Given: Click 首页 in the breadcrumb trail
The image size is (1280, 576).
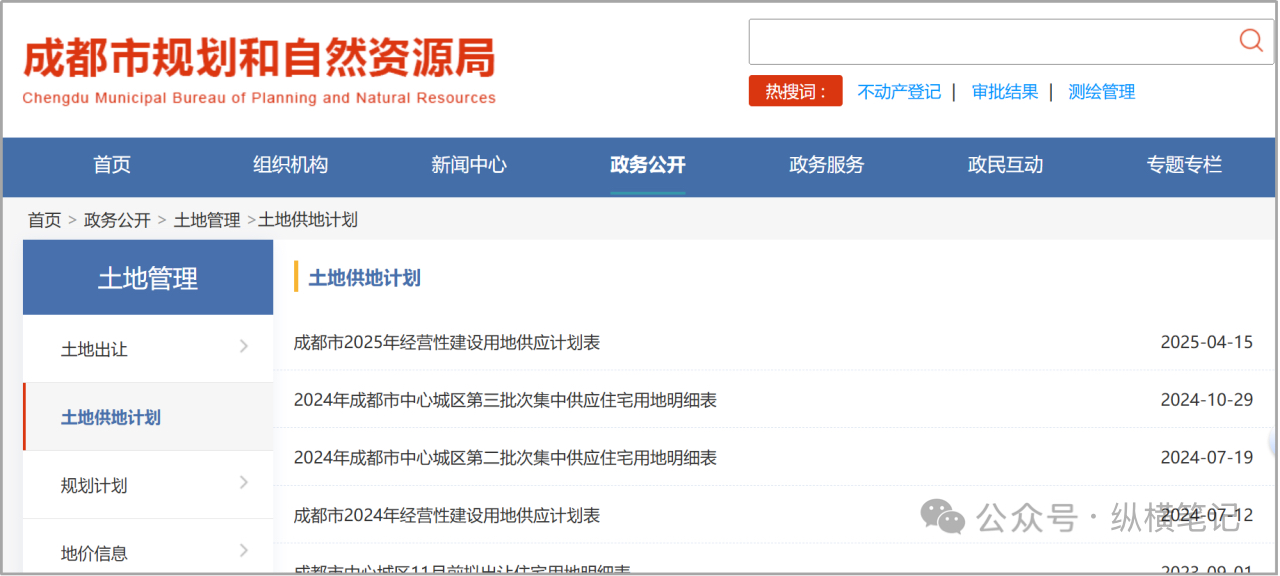Looking at the screenshot, I should 44,220.
